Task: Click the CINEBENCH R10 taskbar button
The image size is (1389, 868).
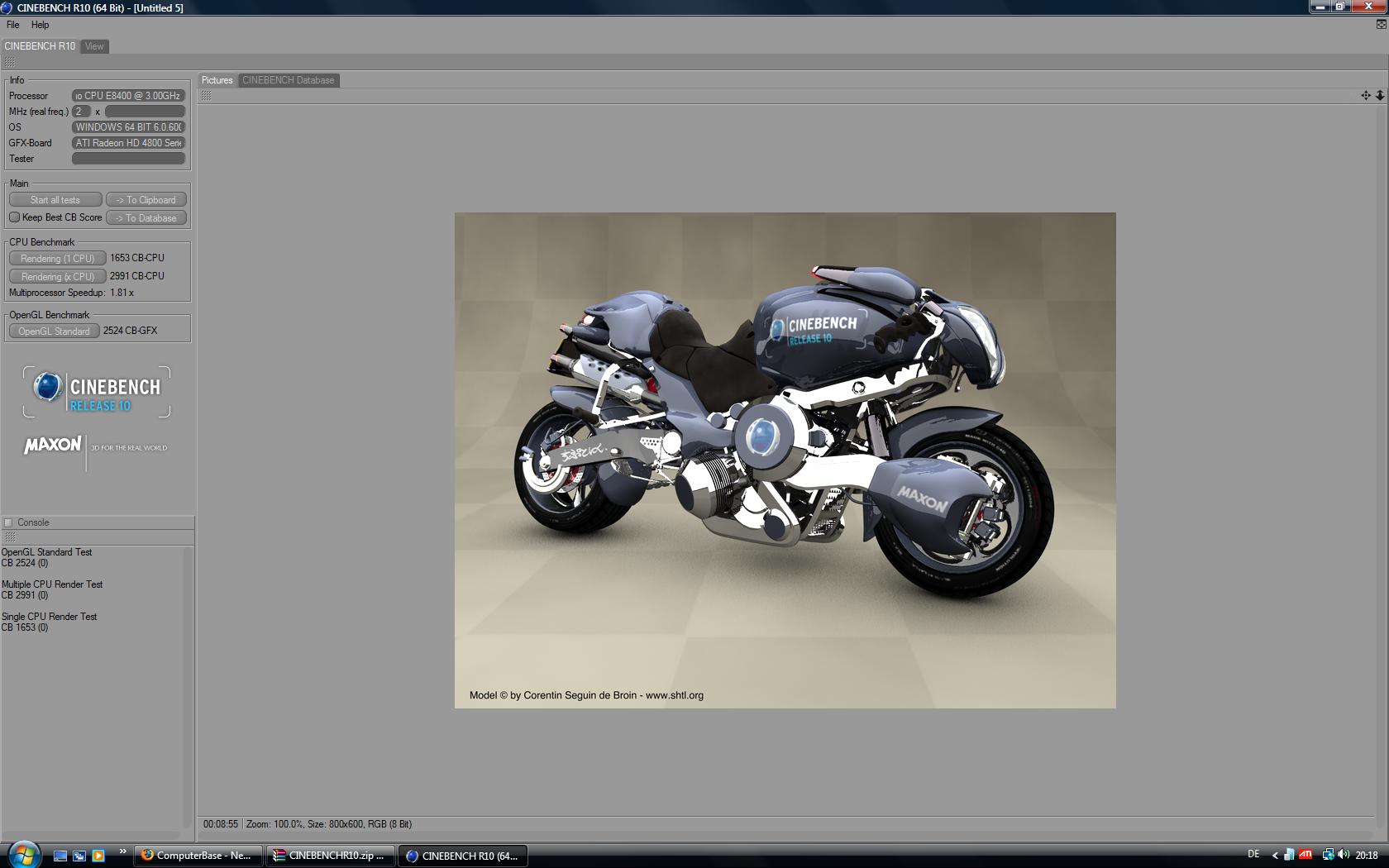Action: (463, 856)
